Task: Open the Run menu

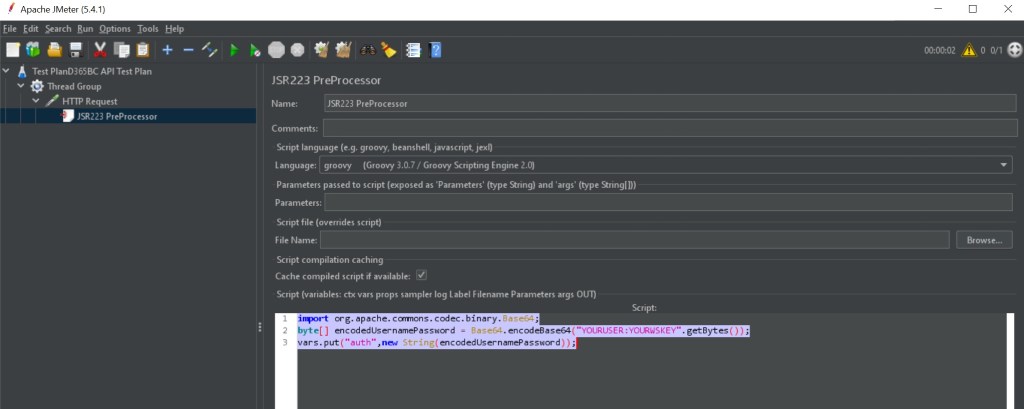Action: tap(85, 29)
